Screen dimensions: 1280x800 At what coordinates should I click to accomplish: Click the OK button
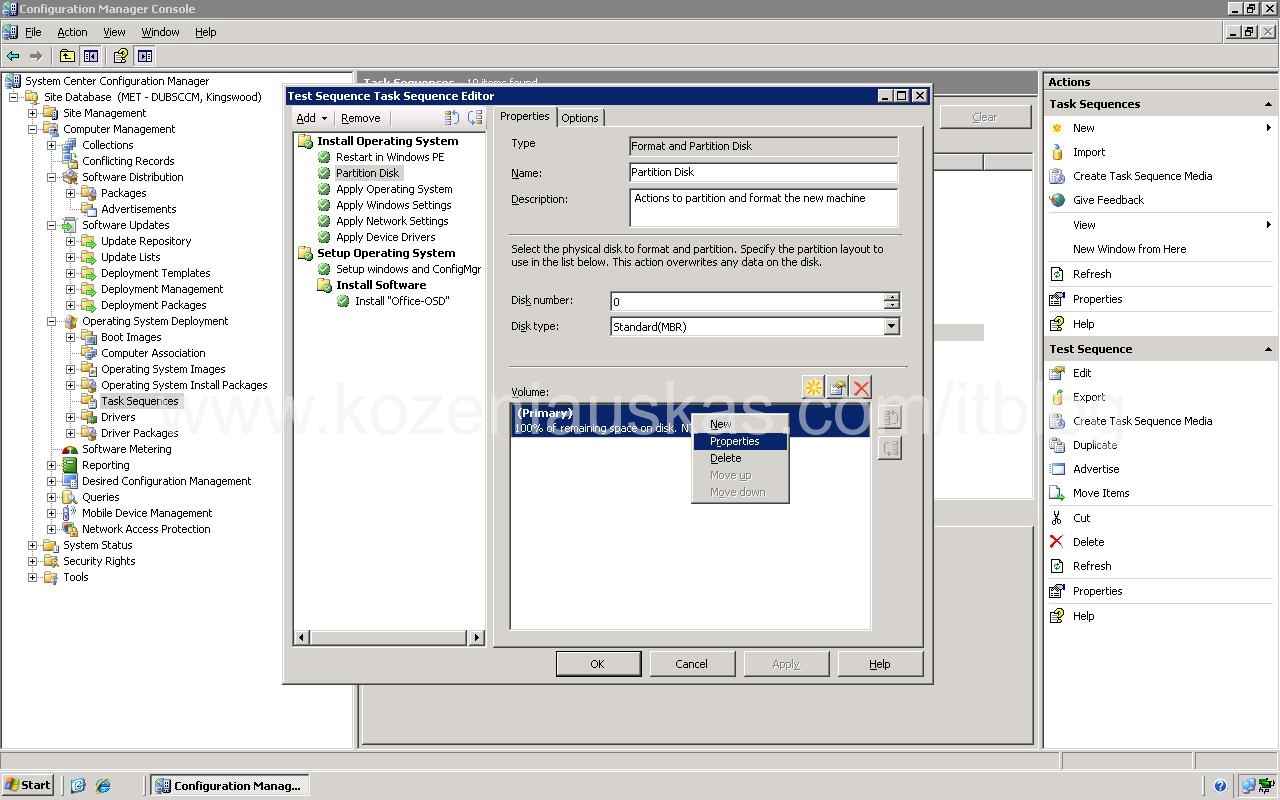[x=597, y=664]
